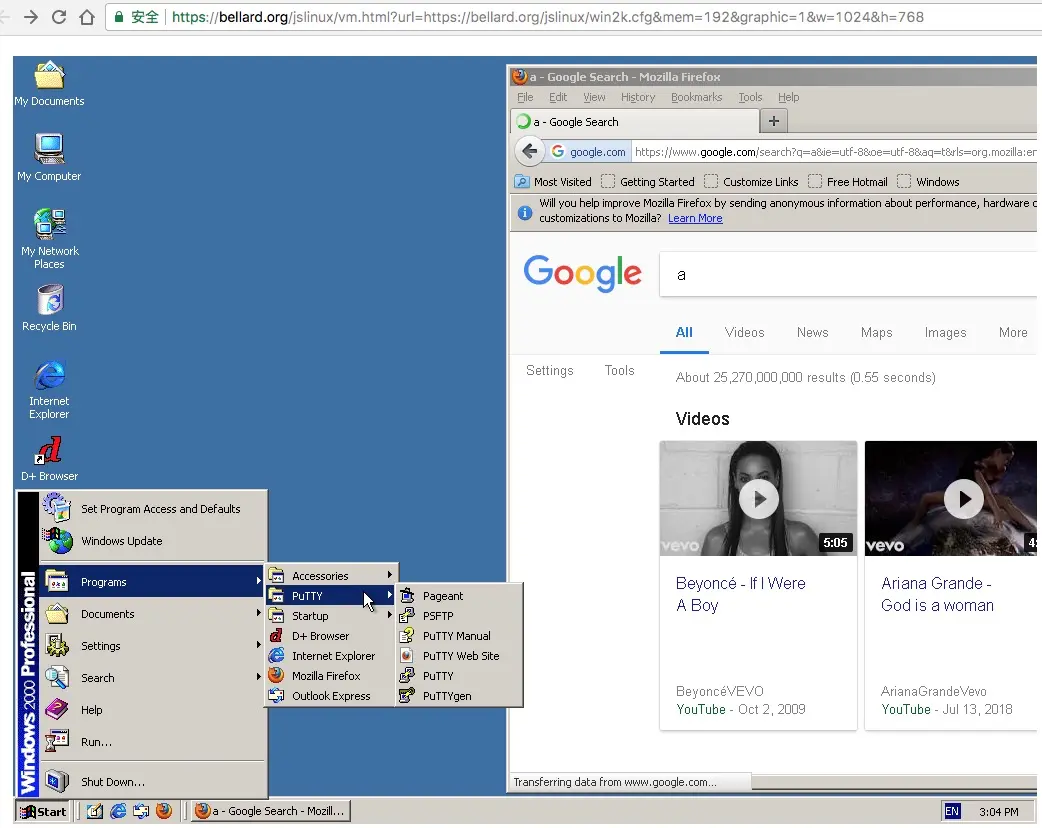The height and width of the screenshot is (828, 1042).
Task: Open Firefox History menu
Action: click(638, 97)
